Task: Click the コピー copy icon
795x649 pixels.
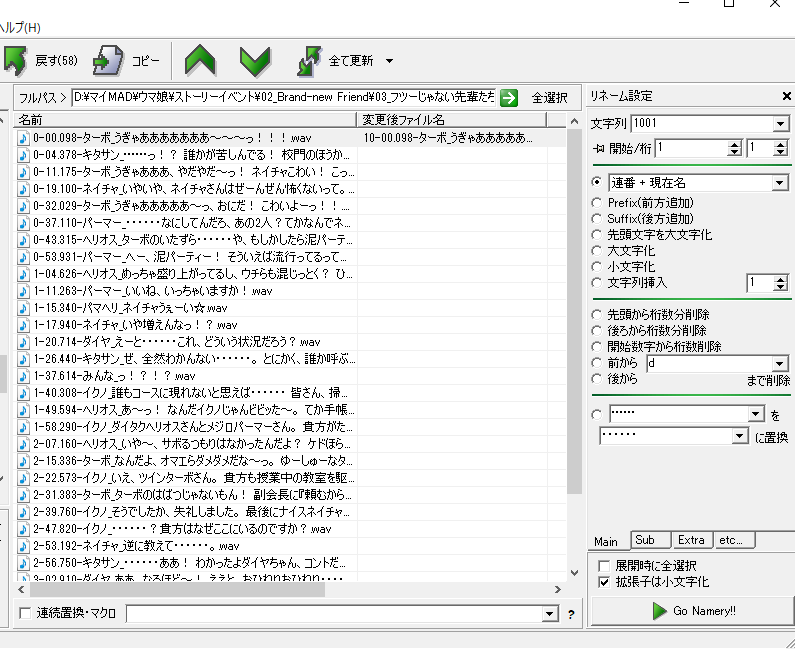Action: [107, 61]
